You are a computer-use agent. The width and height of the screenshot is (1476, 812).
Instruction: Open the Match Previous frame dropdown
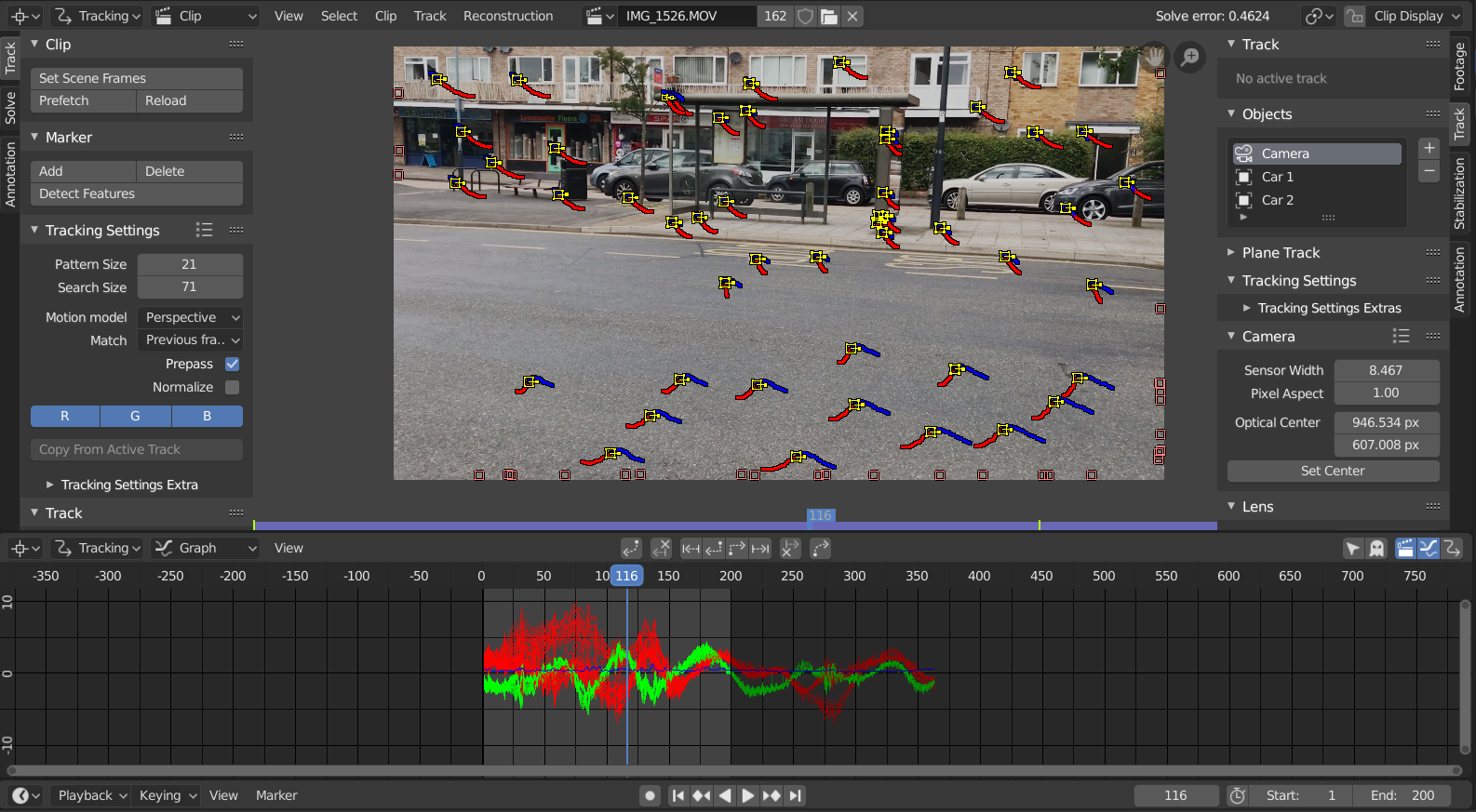pos(190,340)
